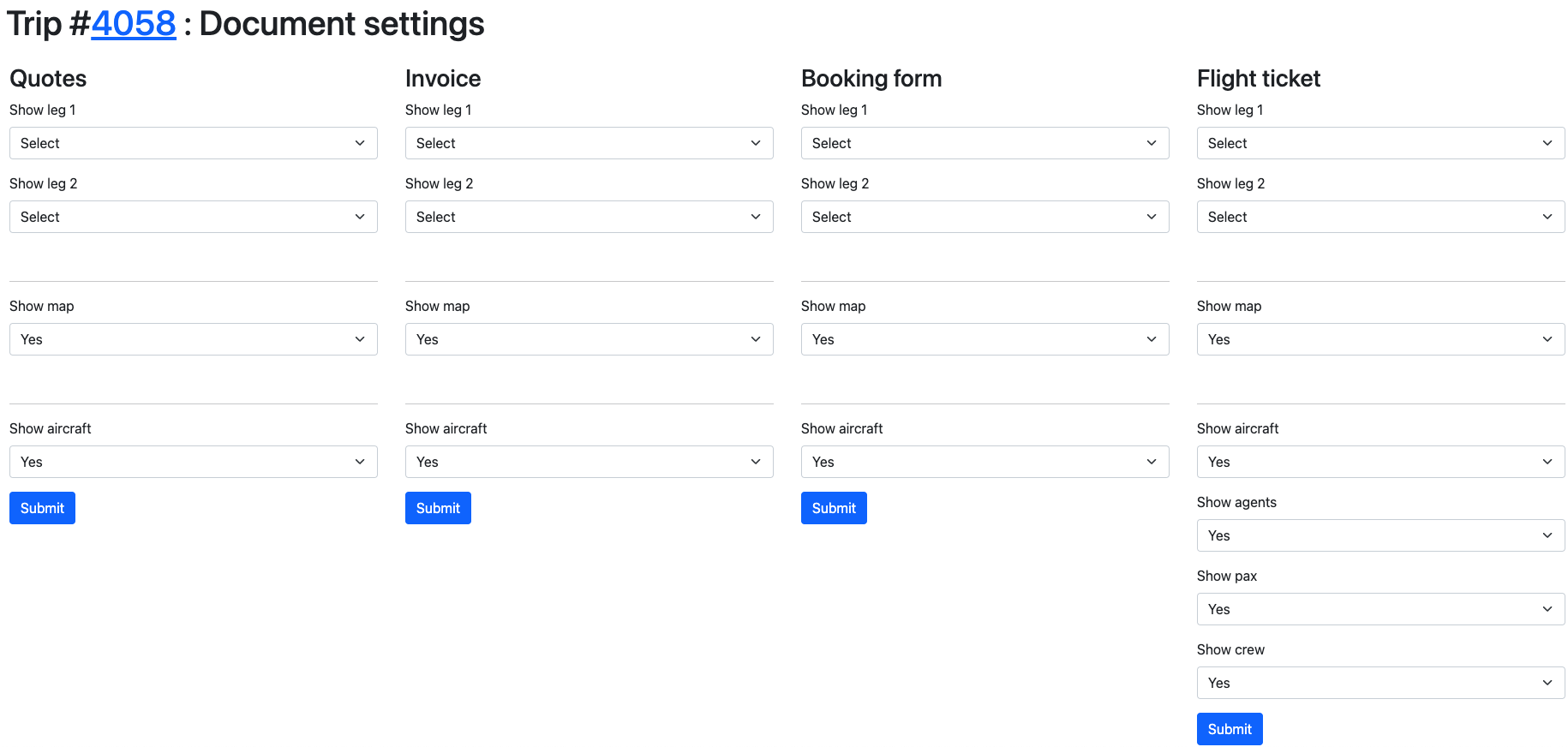Expand Booking form Show map dropdown
Screen dimensions: 1568x747
(x=984, y=339)
